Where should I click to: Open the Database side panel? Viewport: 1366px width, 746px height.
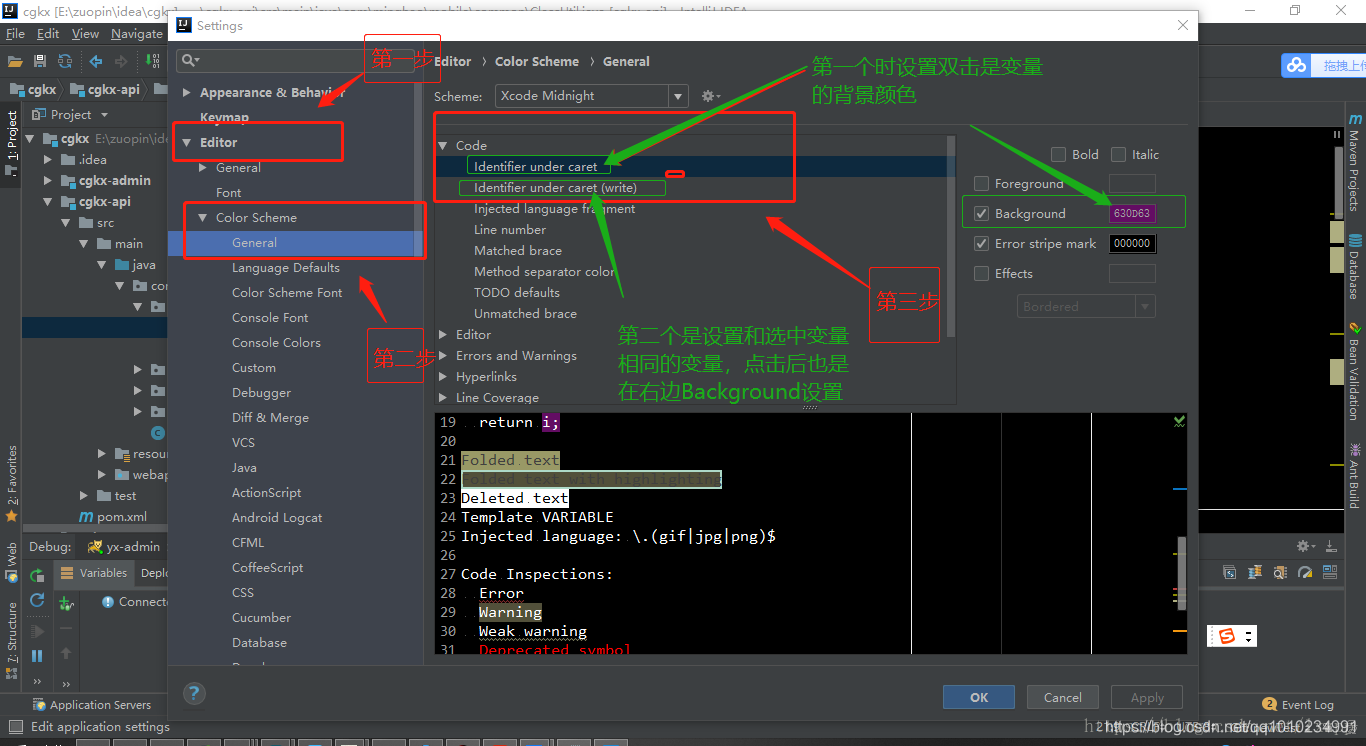click(1354, 267)
